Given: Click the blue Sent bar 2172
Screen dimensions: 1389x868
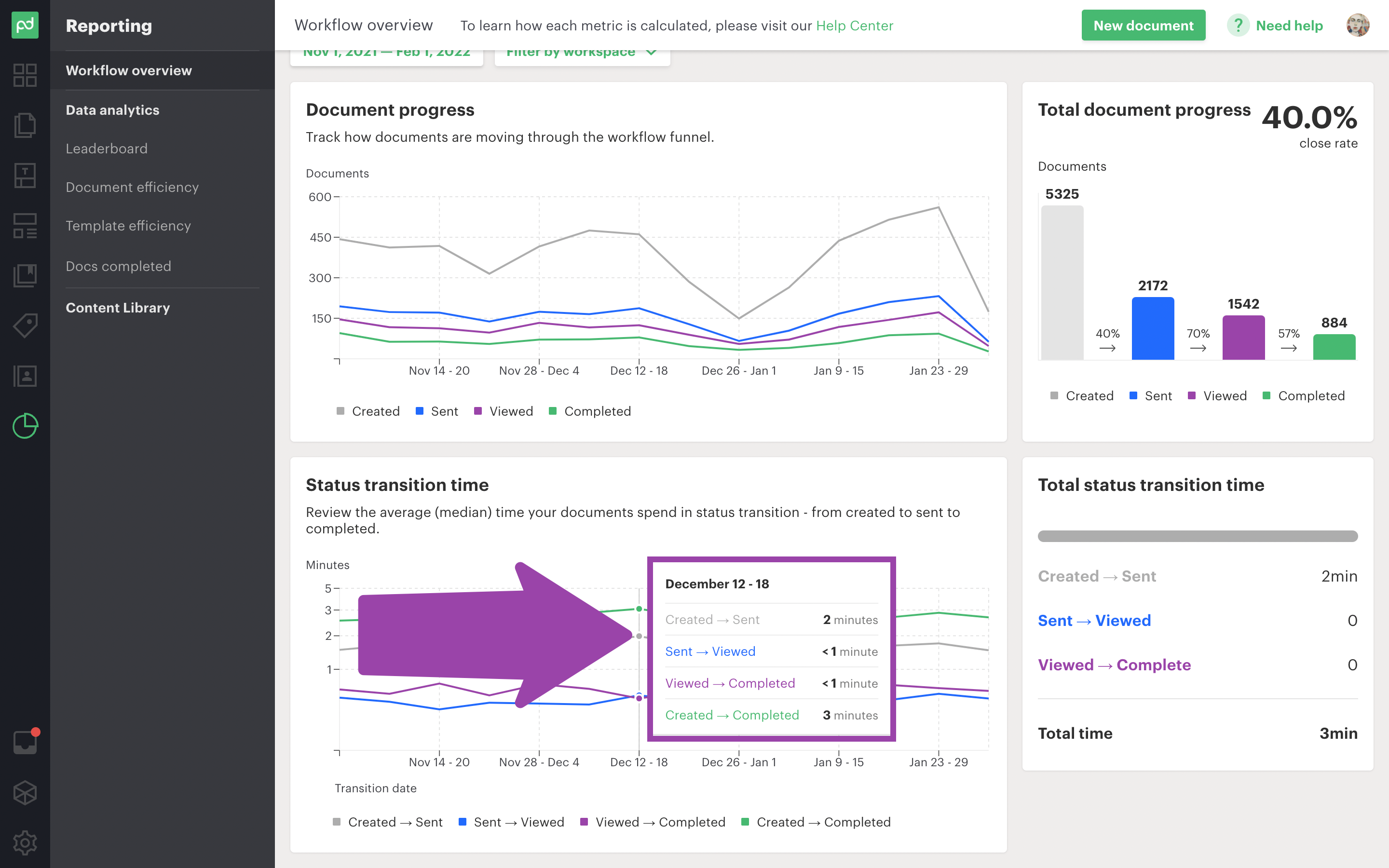Looking at the screenshot, I should coord(1153,328).
